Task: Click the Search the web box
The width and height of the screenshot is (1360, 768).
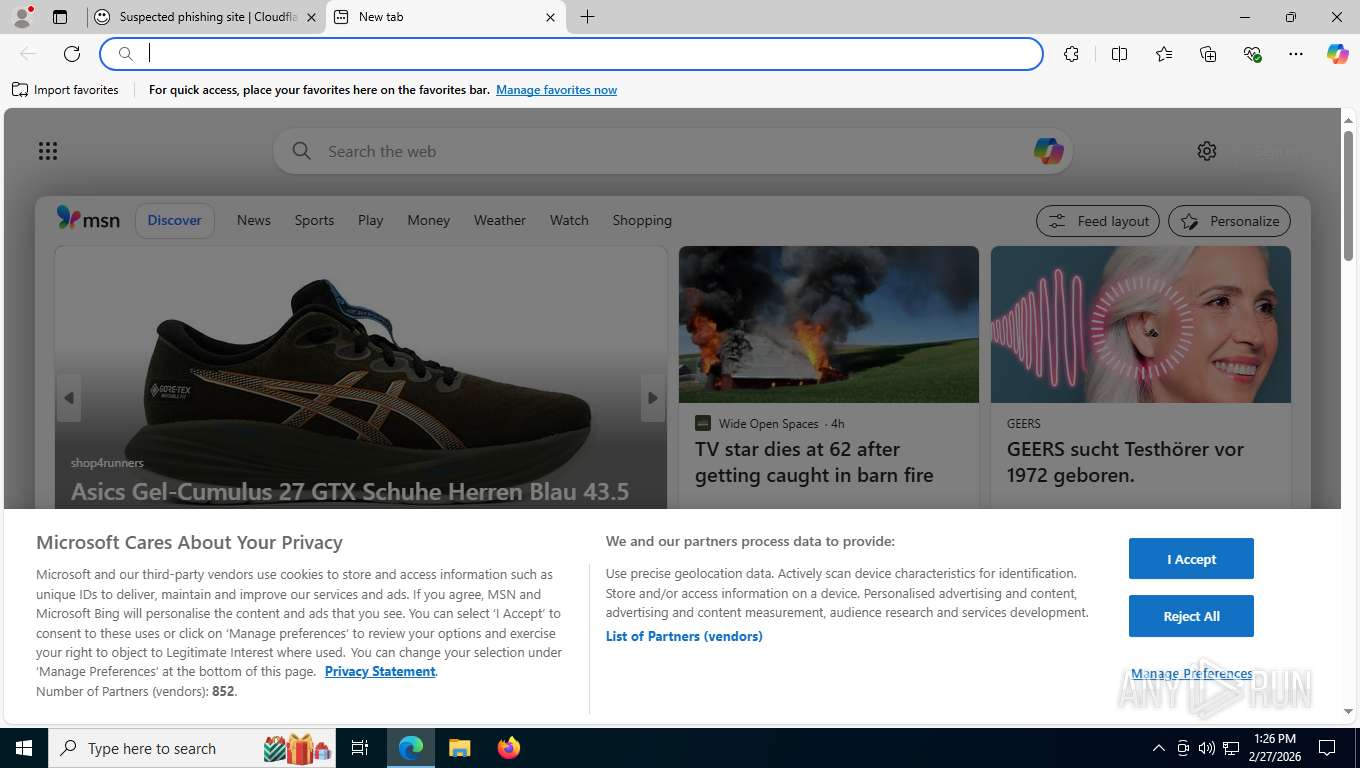Action: 672,151
